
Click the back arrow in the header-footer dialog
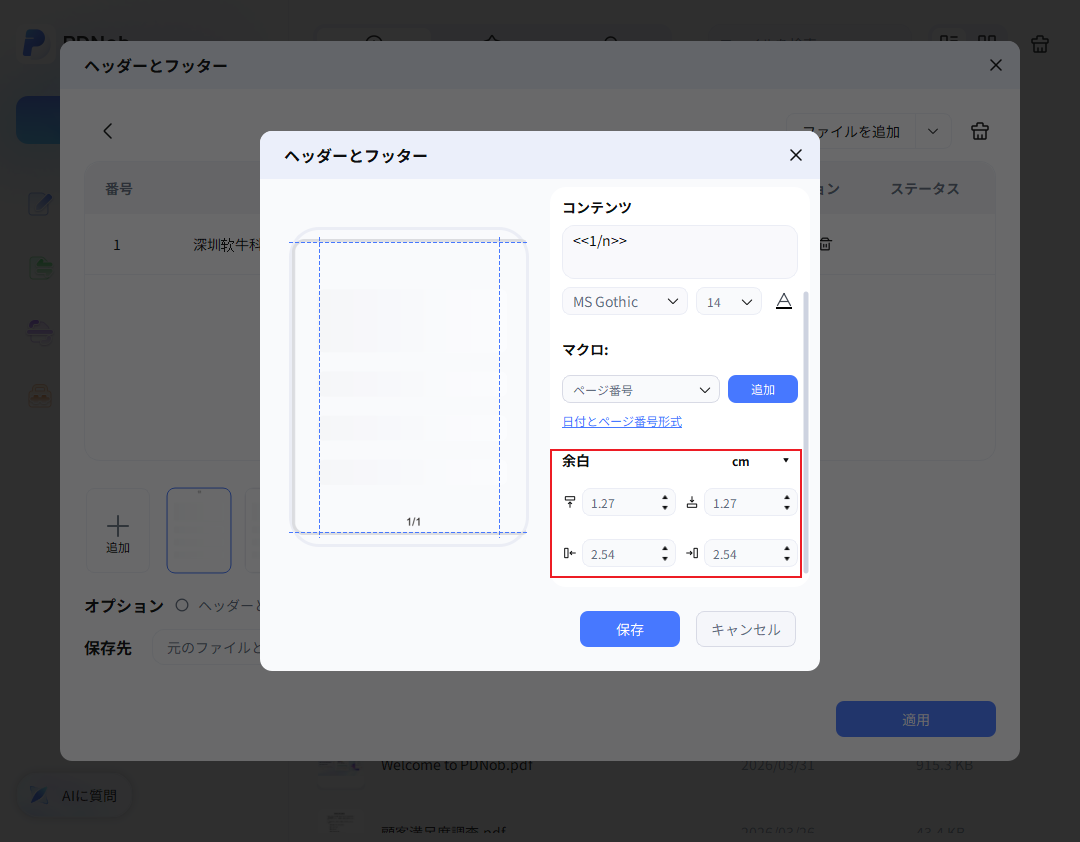pyautogui.click(x=107, y=131)
